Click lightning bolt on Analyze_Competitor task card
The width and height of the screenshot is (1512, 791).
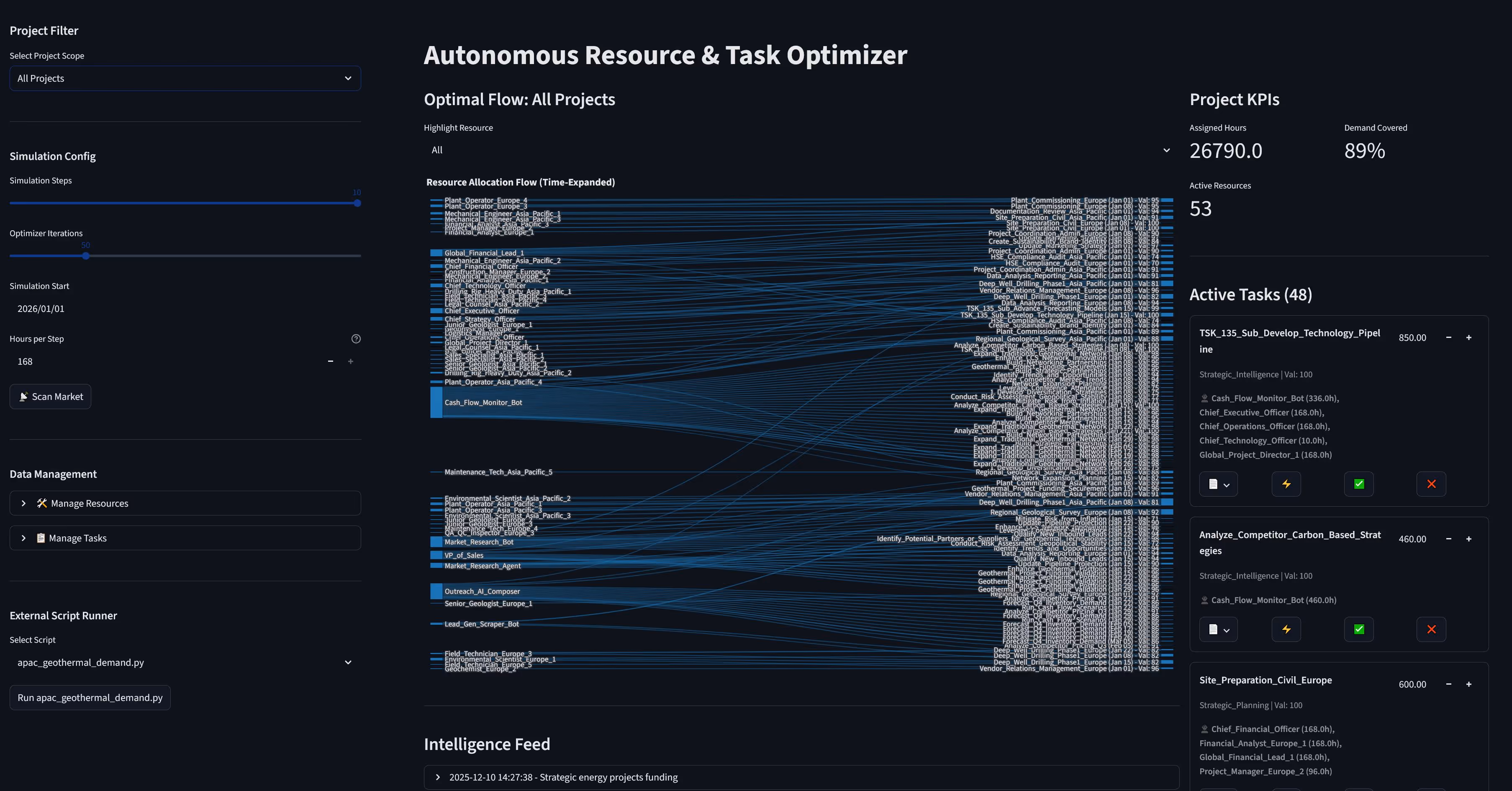coord(1286,629)
